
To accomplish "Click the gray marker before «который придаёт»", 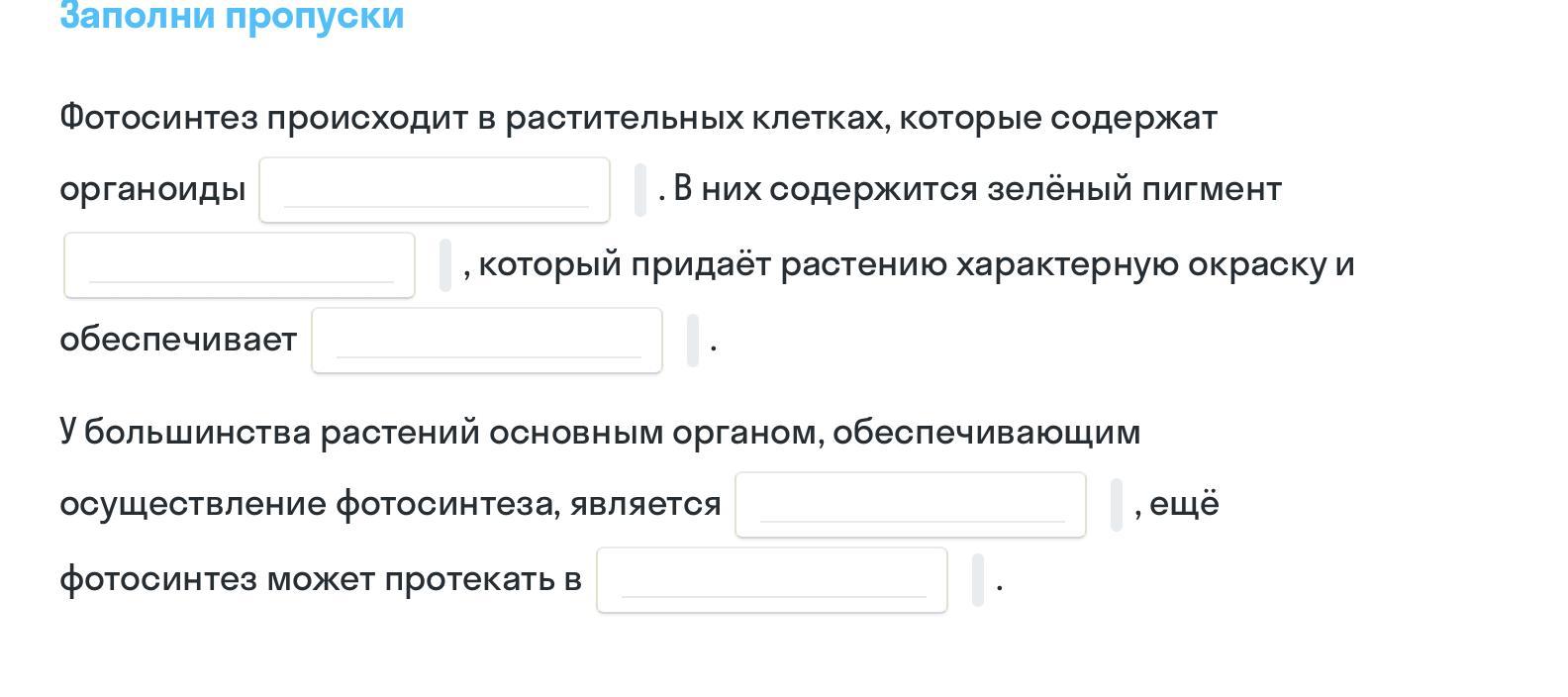I will point(445,265).
